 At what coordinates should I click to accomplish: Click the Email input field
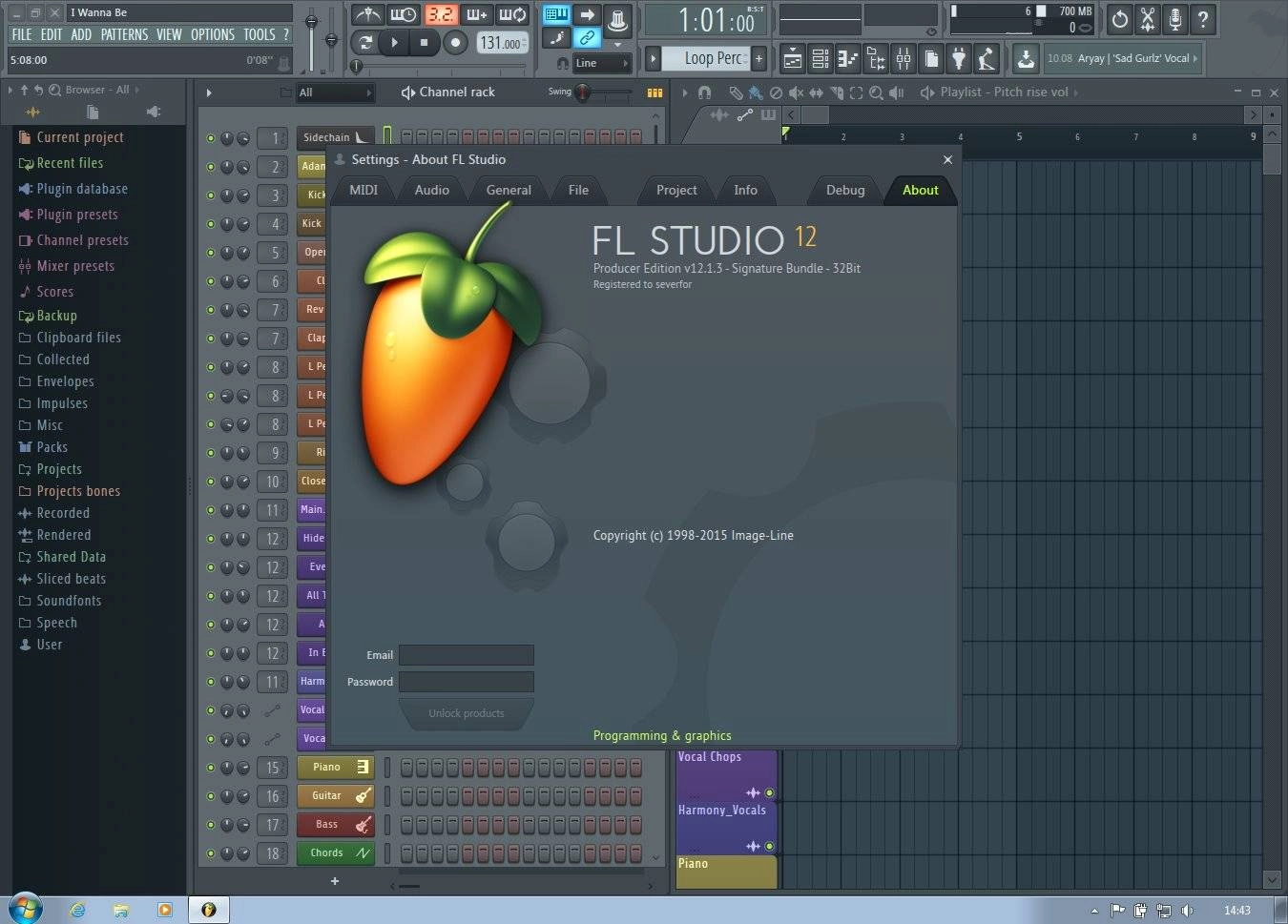point(467,655)
